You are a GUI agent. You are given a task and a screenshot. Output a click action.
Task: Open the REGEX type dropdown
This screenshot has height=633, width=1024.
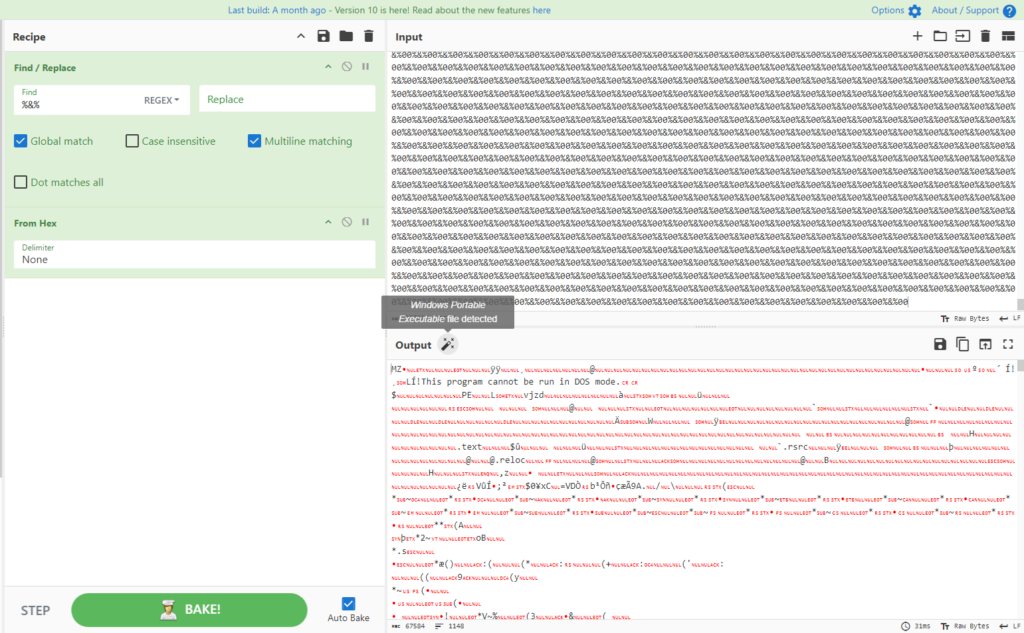pyautogui.click(x=162, y=100)
